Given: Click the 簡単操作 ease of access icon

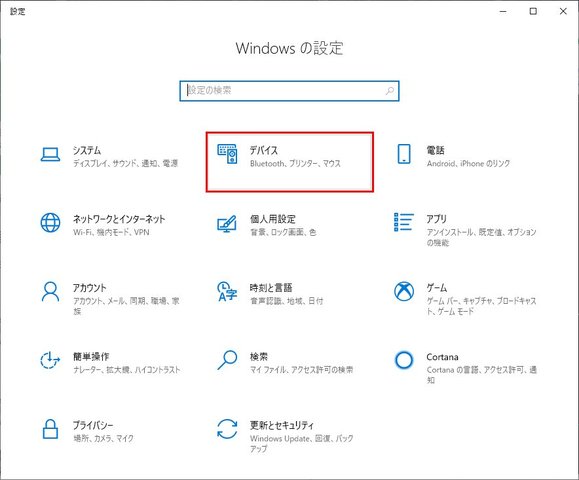Looking at the screenshot, I should tap(50, 360).
